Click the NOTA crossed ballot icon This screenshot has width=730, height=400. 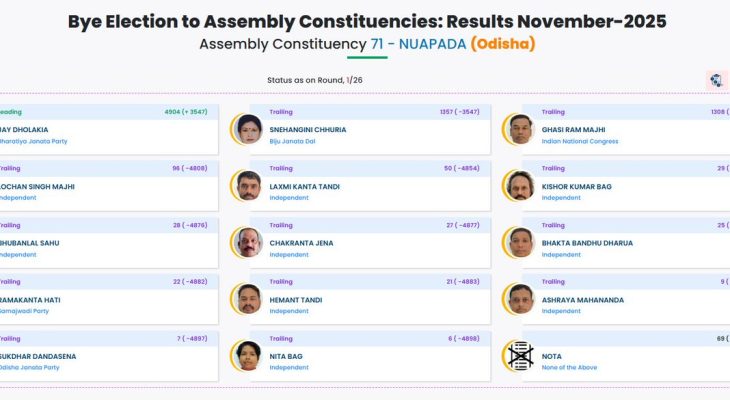point(519,356)
